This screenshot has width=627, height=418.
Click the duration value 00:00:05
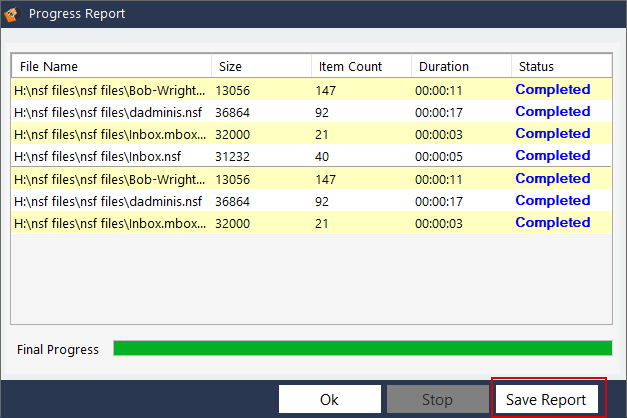click(x=439, y=156)
